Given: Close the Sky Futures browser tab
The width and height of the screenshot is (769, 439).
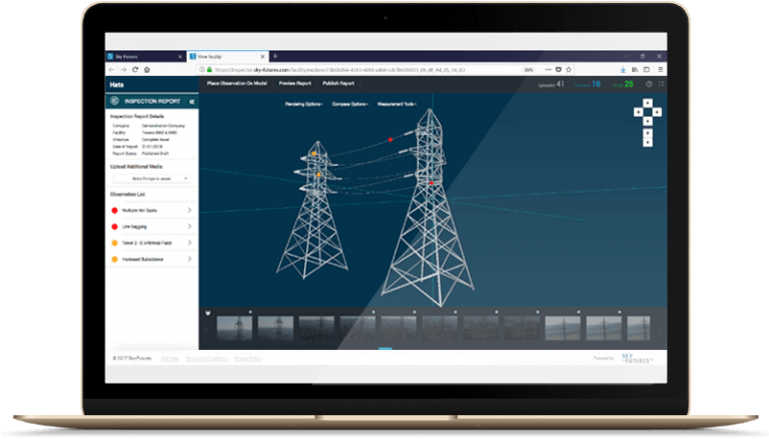Looking at the screenshot, I should pos(180,57).
